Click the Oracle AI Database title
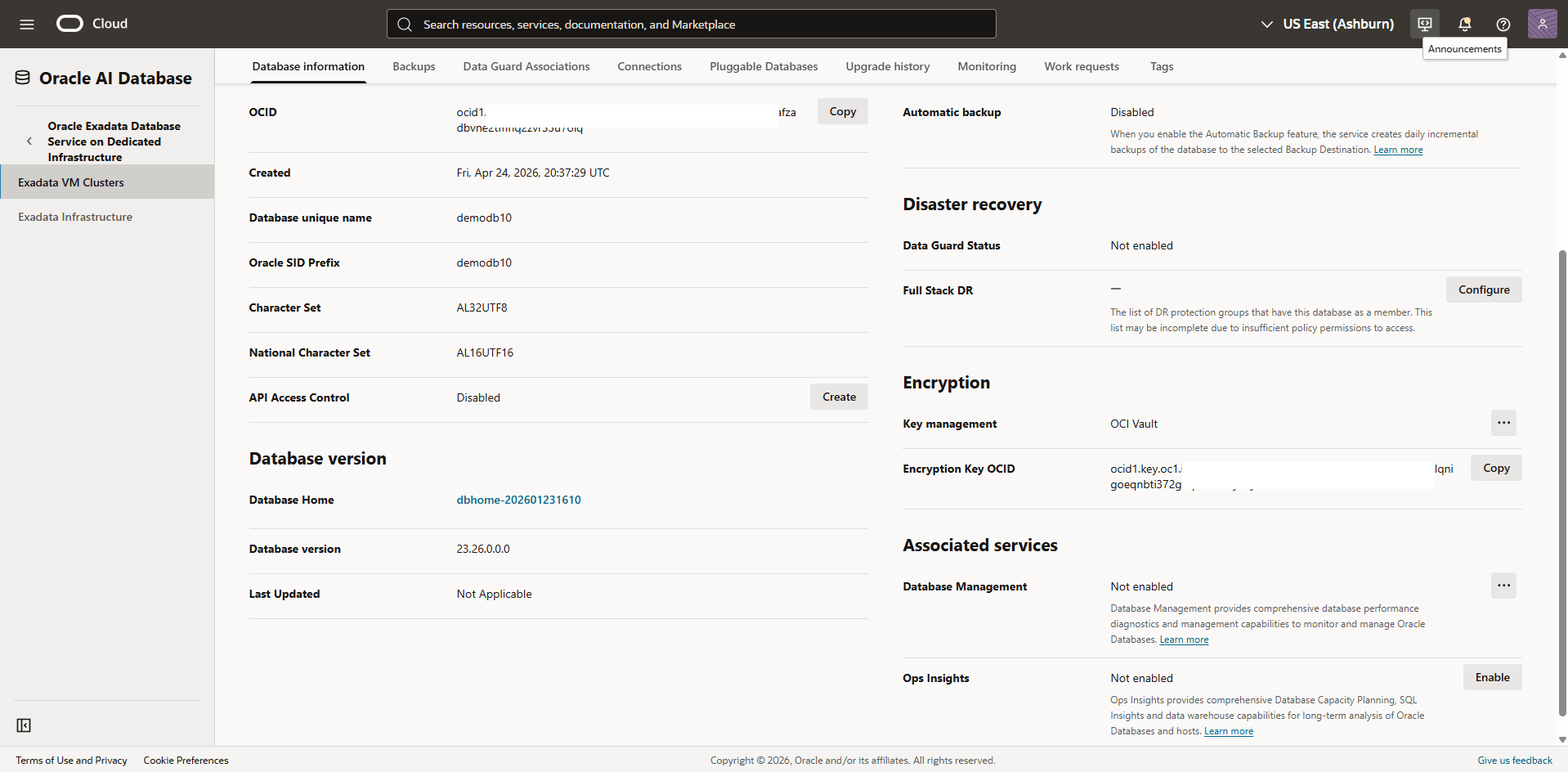Viewport: 1568px width, 772px height. [x=115, y=78]
